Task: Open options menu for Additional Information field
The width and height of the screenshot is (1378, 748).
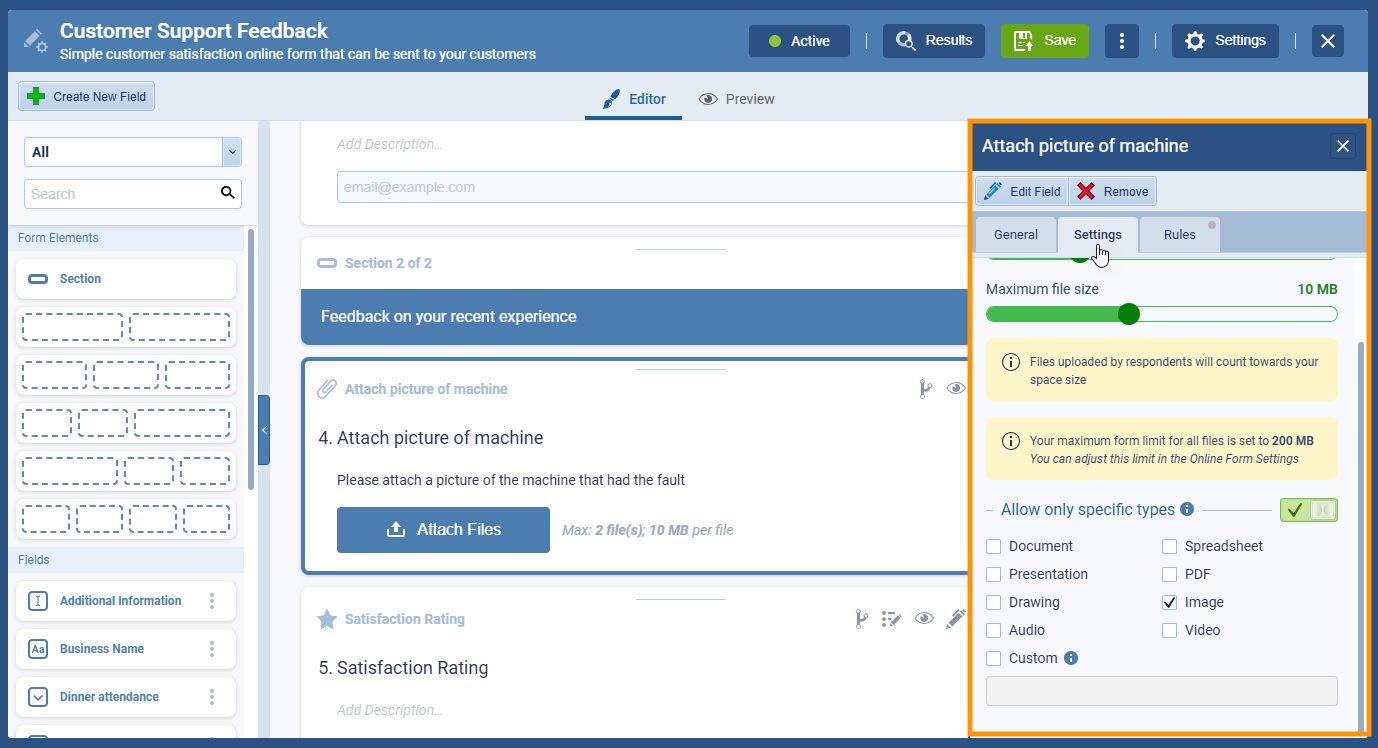Action: [x=212, y=601]
